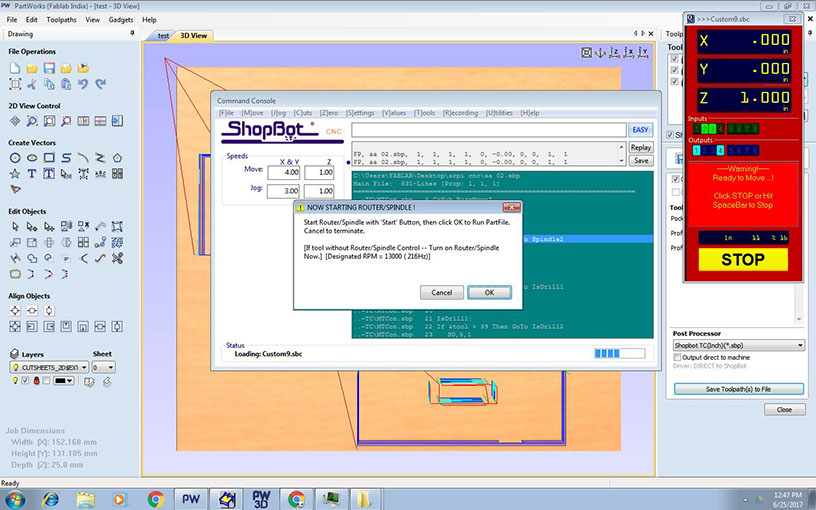
Task: View 3D model along the Y axis
Action: pos(644,53)
